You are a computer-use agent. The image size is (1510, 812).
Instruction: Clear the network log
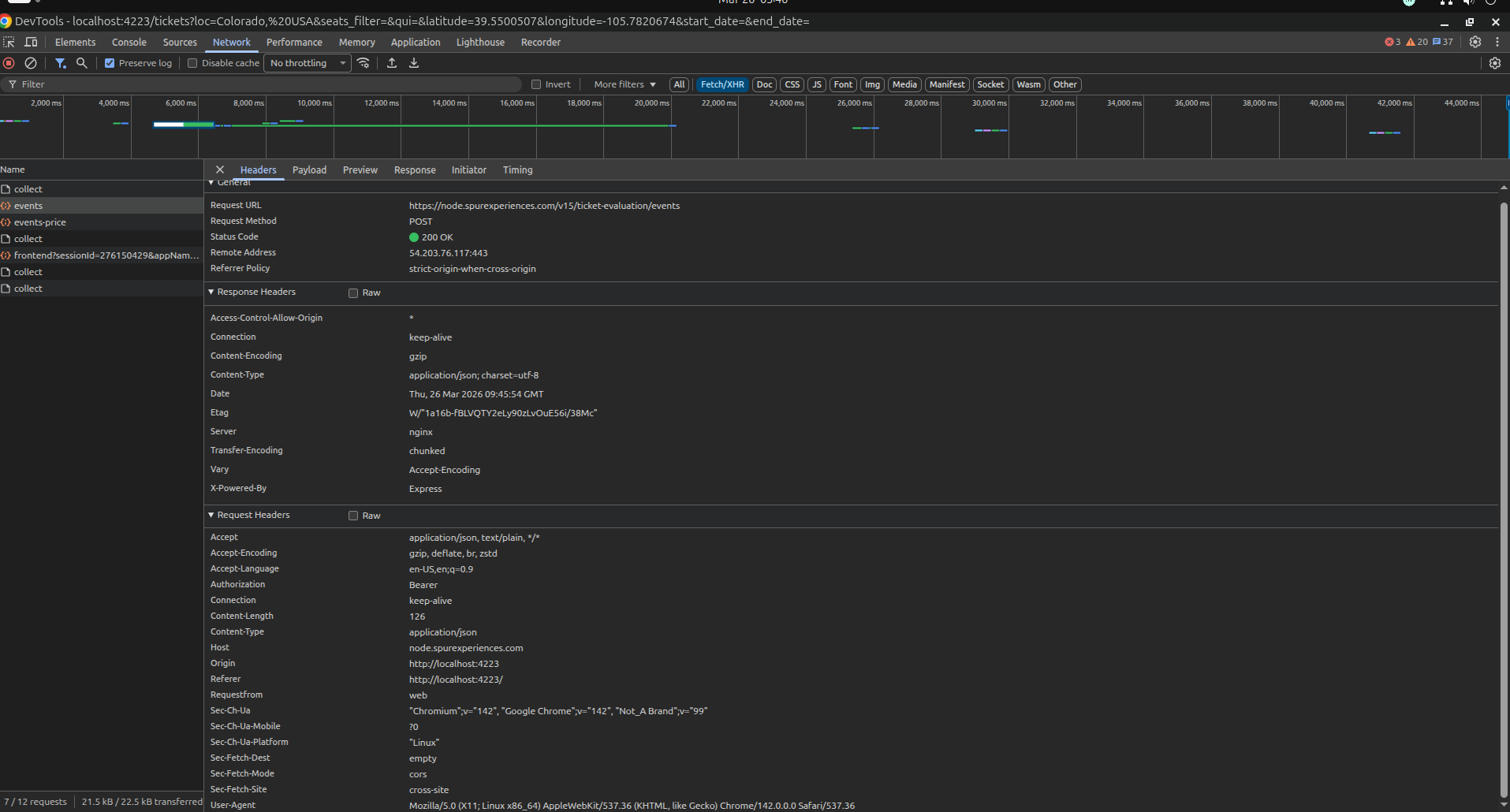point(31,63)
